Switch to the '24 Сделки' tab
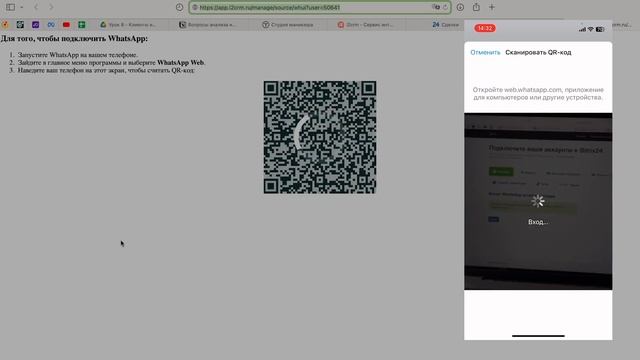 [x=445, y=24]
